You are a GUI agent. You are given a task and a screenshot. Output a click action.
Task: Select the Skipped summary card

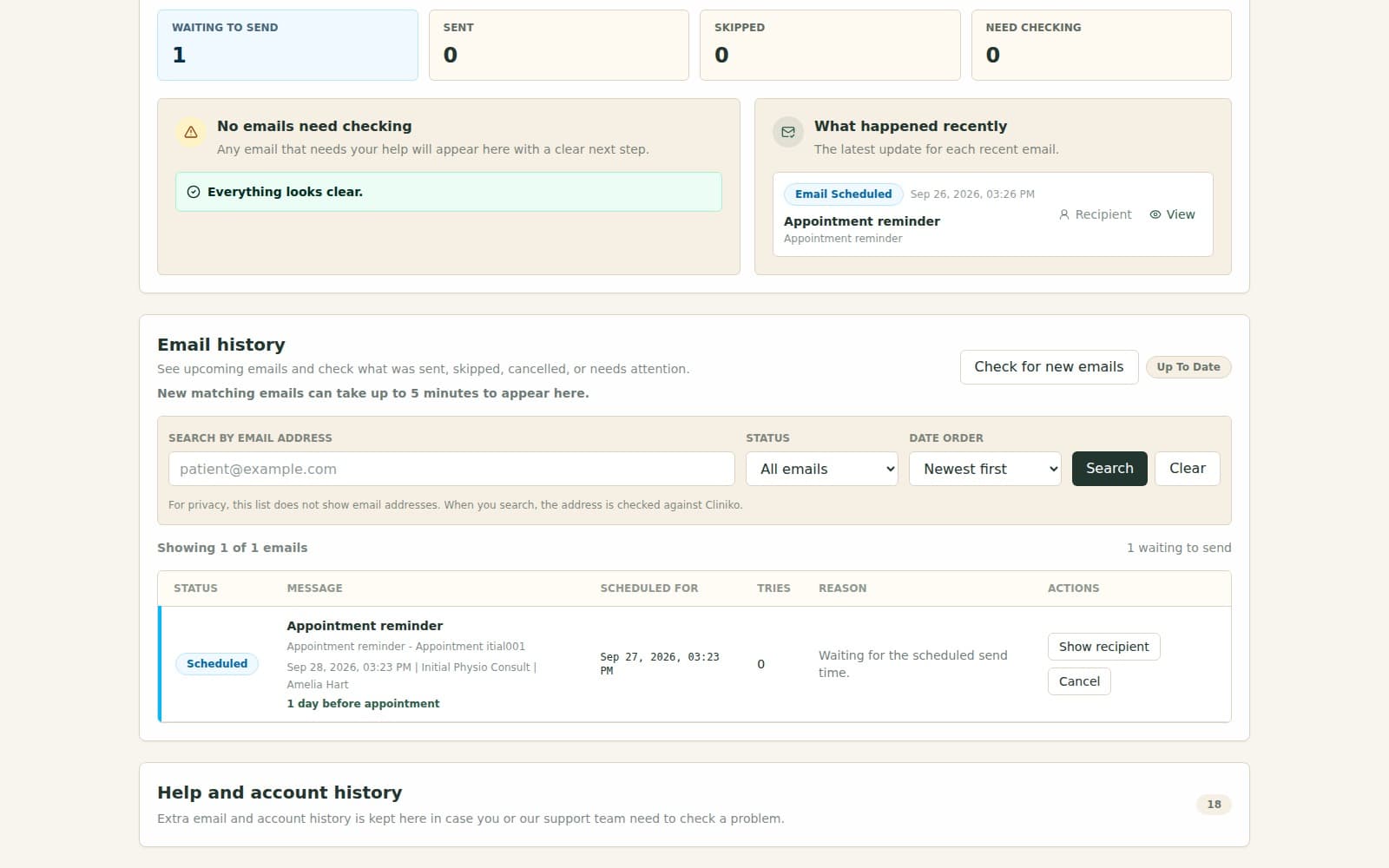tap(830, 45)
